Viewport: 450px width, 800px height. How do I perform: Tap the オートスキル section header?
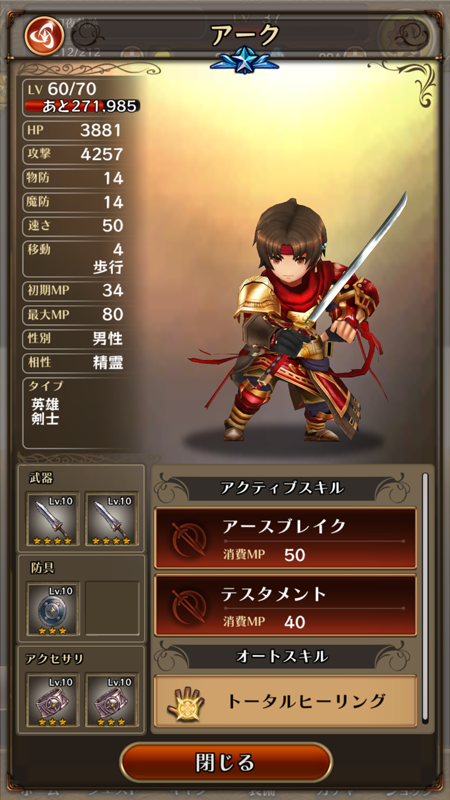[x=282, y=656]
